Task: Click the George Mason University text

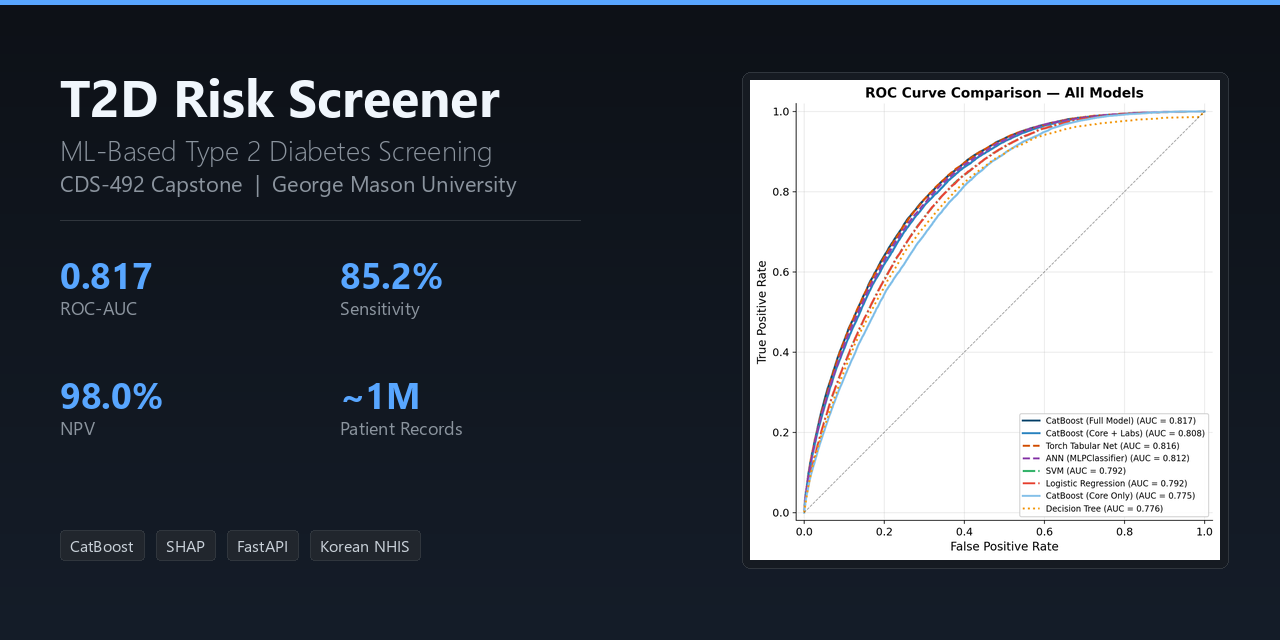Action: (394, 185)
